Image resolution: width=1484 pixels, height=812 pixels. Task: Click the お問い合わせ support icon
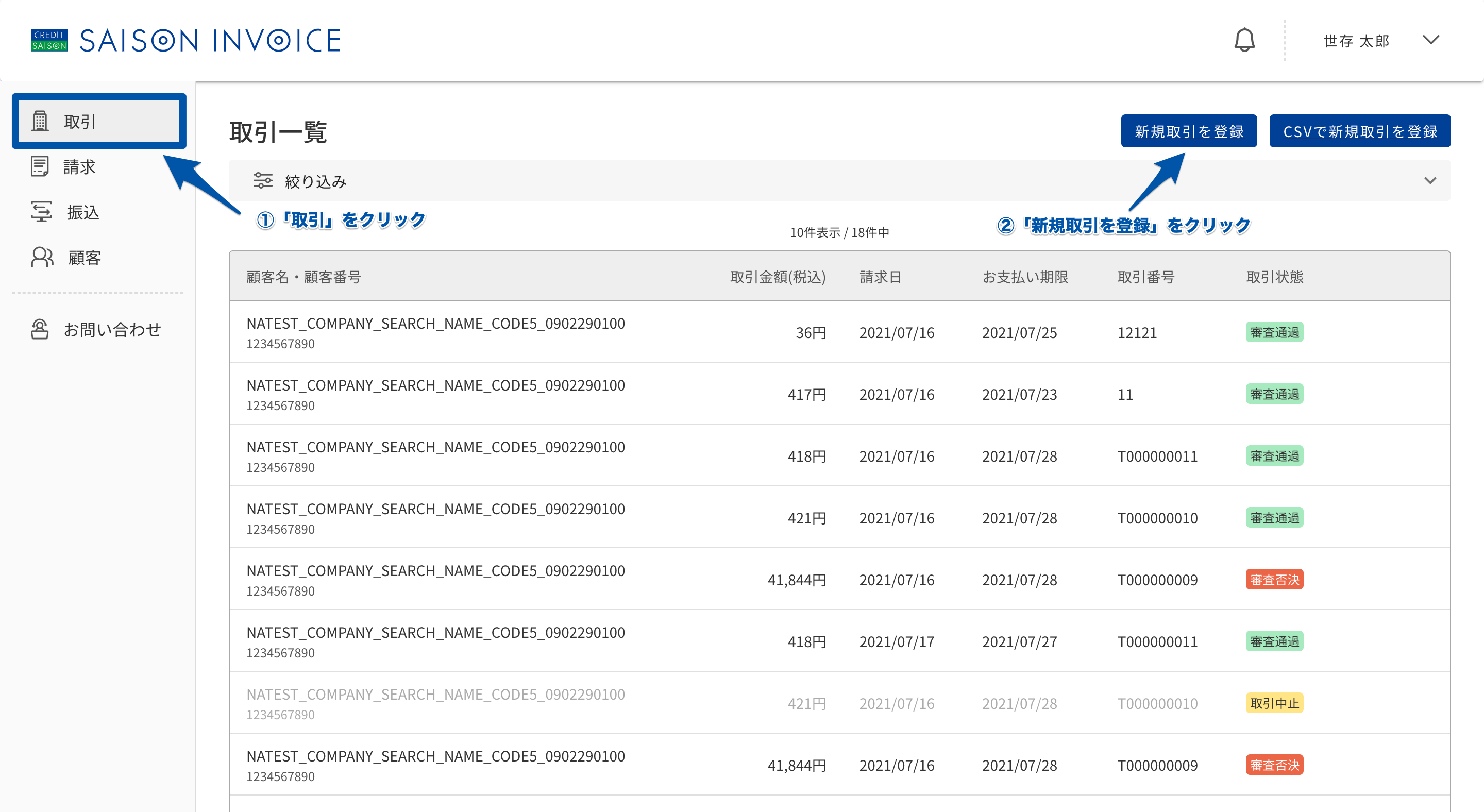(40, 329)
